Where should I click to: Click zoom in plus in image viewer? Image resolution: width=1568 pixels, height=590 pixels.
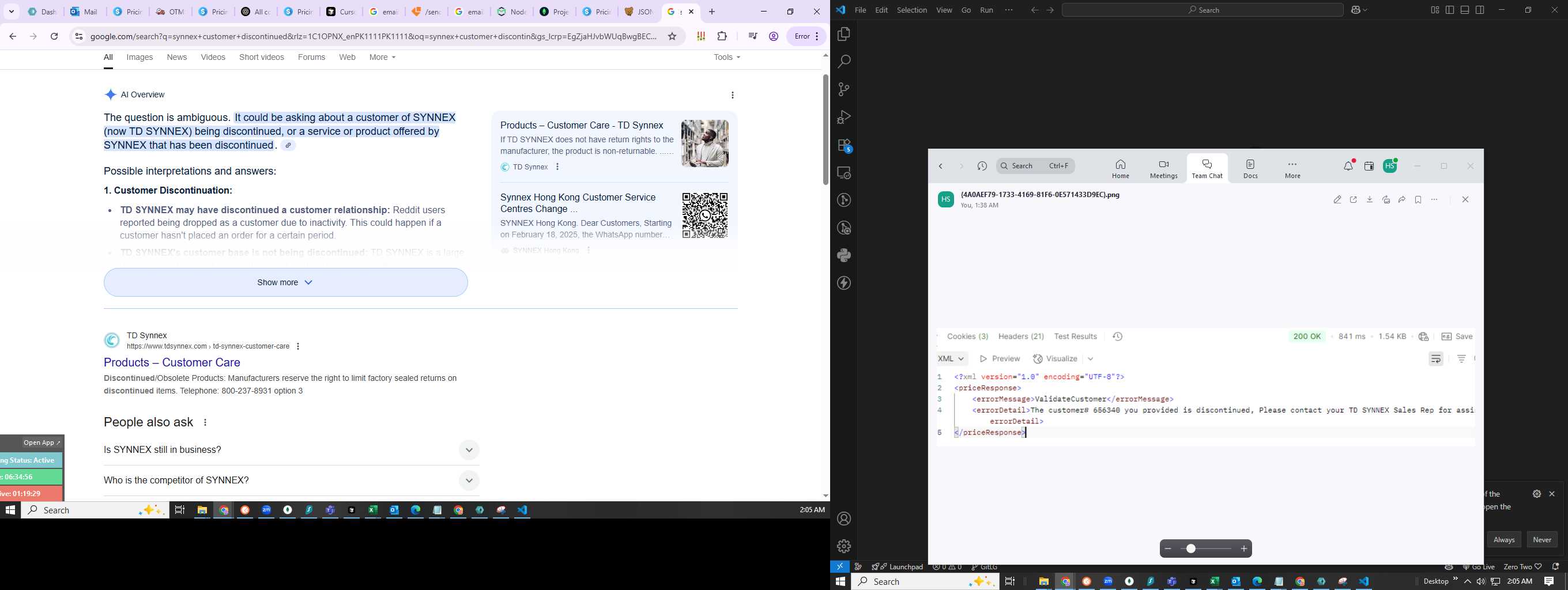(1244, 549)
